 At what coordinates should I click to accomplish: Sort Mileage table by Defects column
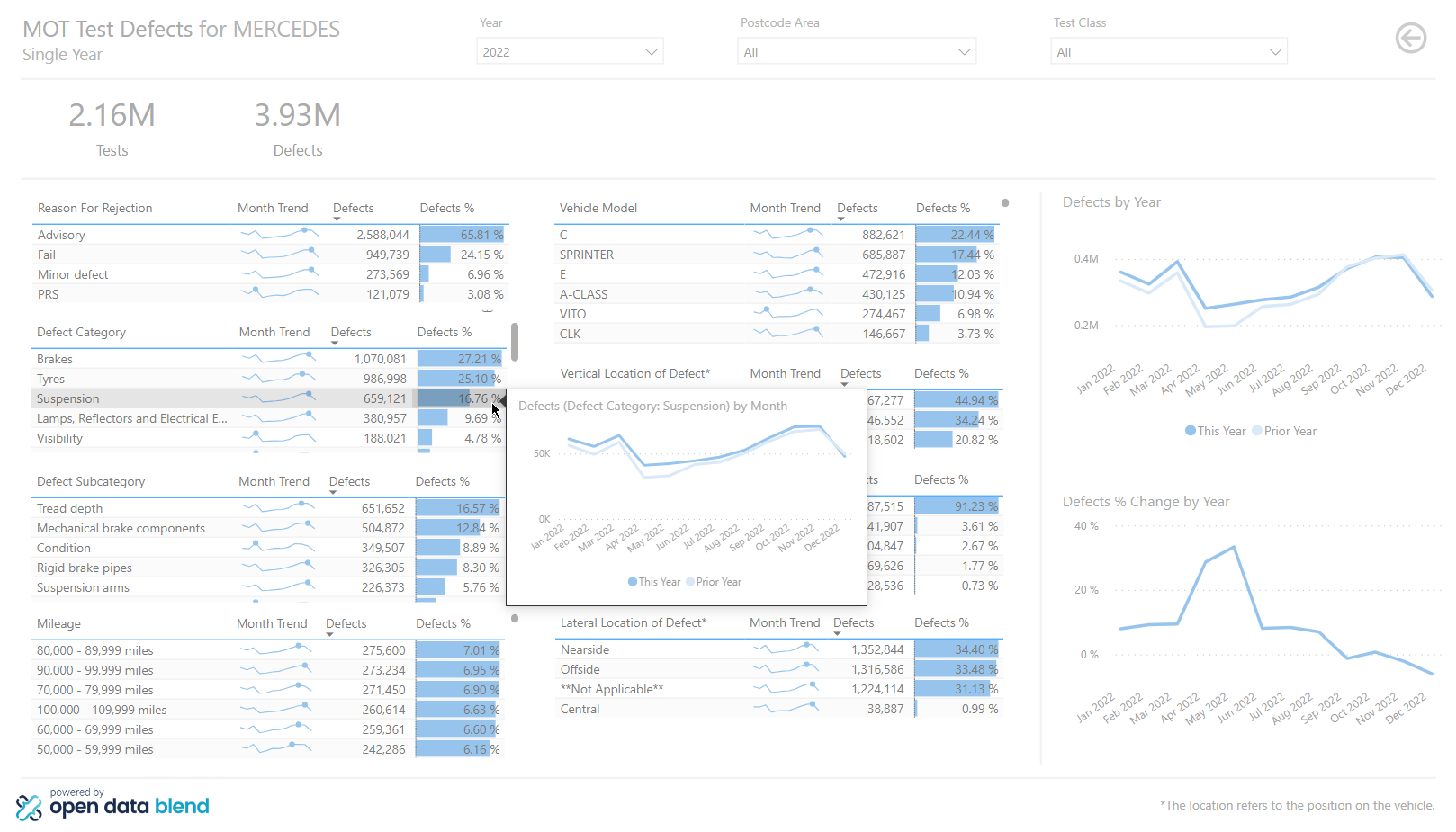[346, 623]
